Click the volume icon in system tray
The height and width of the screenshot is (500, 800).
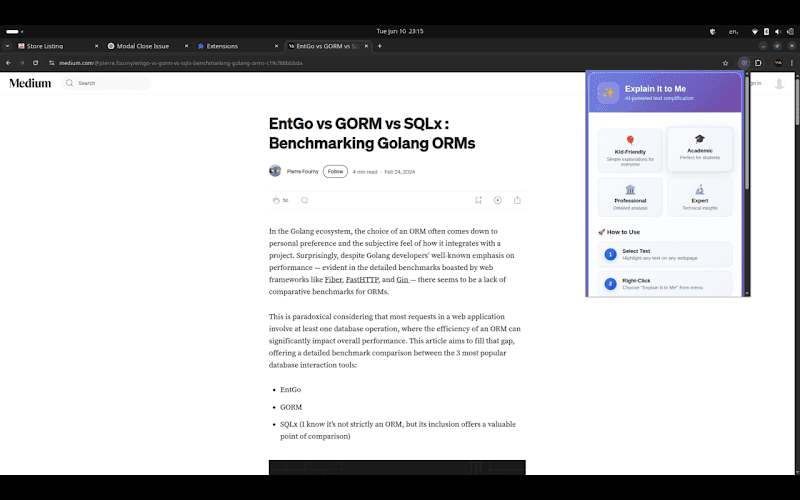(778, 32)
